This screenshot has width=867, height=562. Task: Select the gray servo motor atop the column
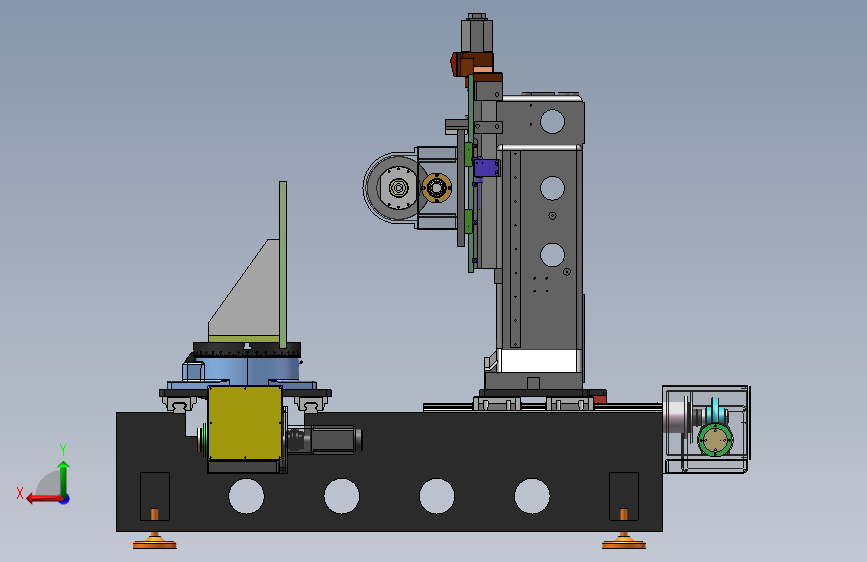click(x=477, y=33)
